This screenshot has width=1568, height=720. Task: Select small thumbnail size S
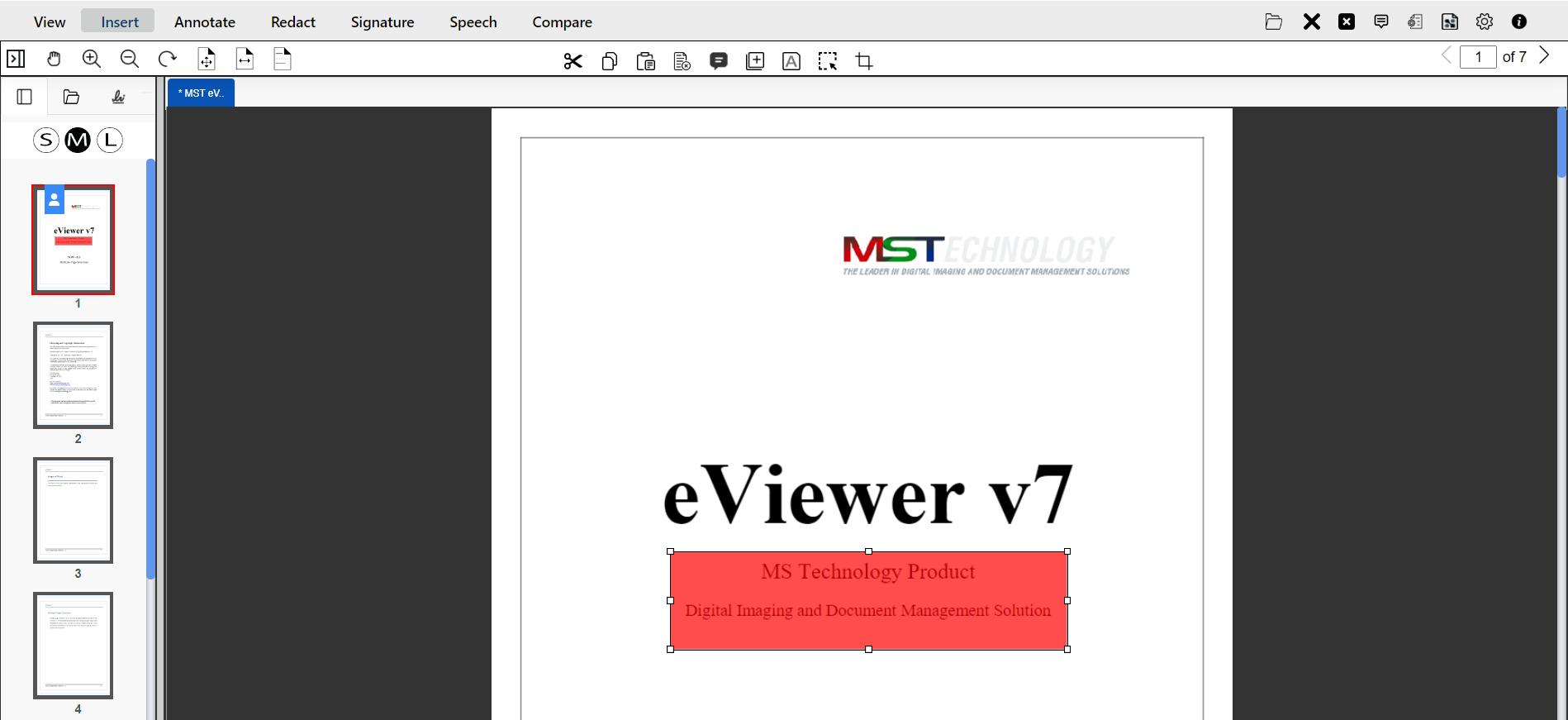click(x=46, y=140)
